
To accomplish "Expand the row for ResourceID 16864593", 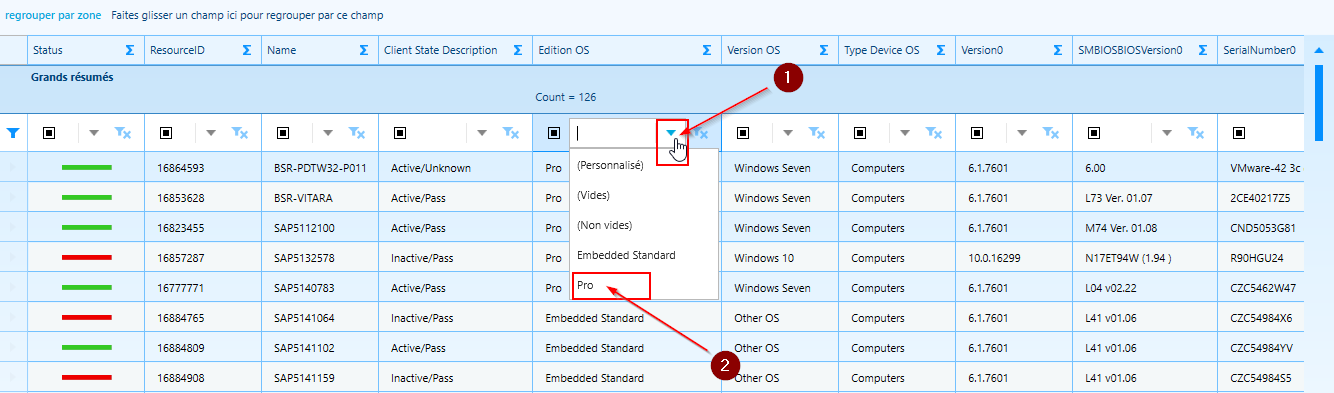I will point(13,167).
